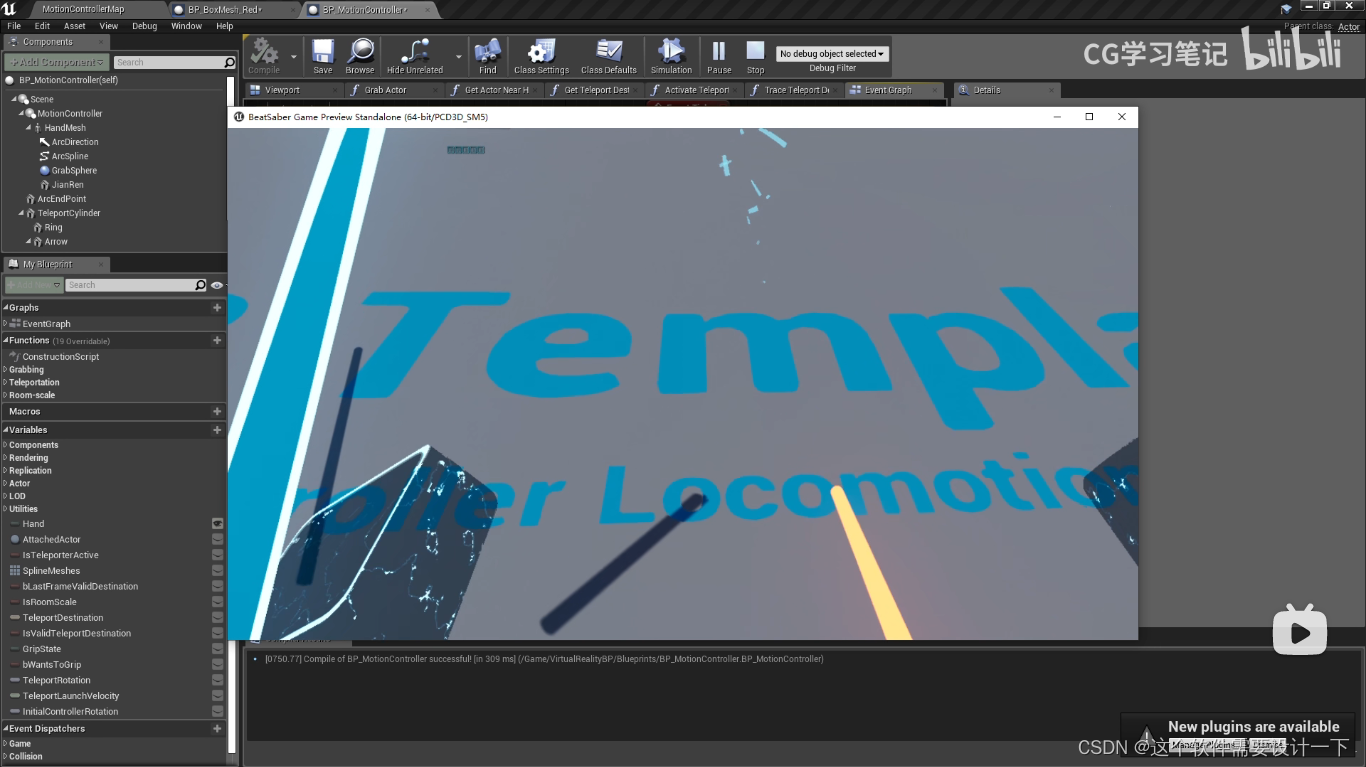Pause the running game preview
Viewport: 1366px width, 767px height.
(x=719, y=56)
